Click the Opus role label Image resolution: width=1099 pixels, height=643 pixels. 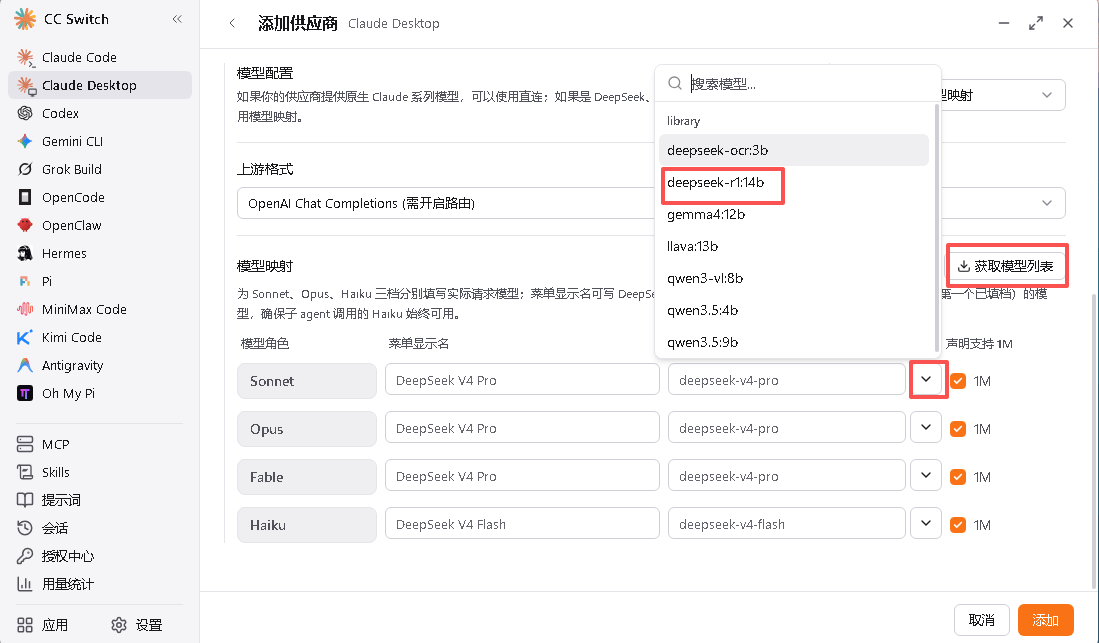[x=306, y=428]
